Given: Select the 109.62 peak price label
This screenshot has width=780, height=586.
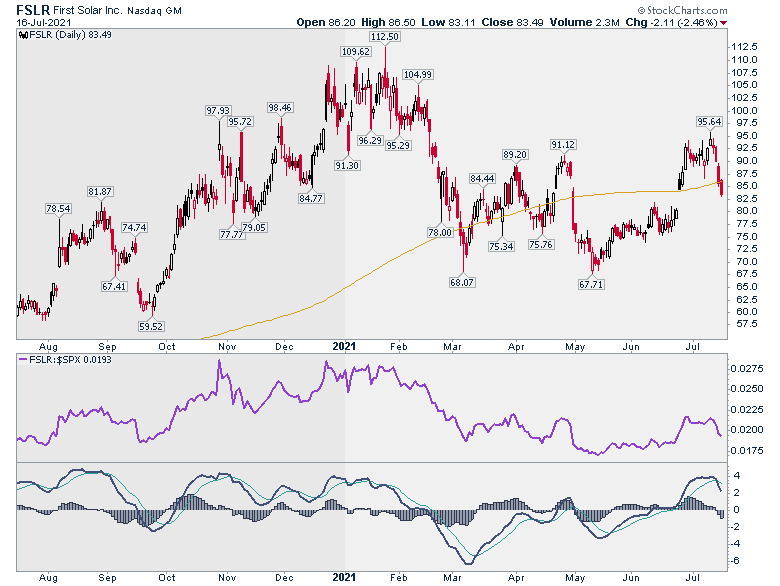Looking at the screenshot, I should pos(356,52).
